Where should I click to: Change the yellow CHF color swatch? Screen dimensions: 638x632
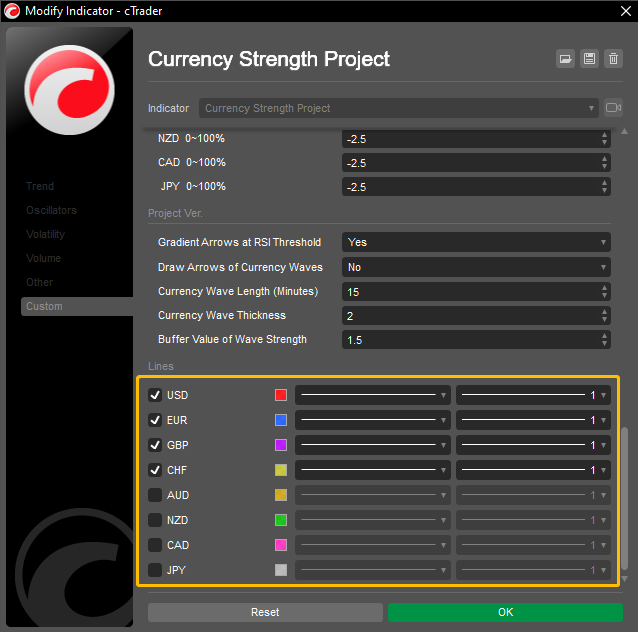point(281,470)
